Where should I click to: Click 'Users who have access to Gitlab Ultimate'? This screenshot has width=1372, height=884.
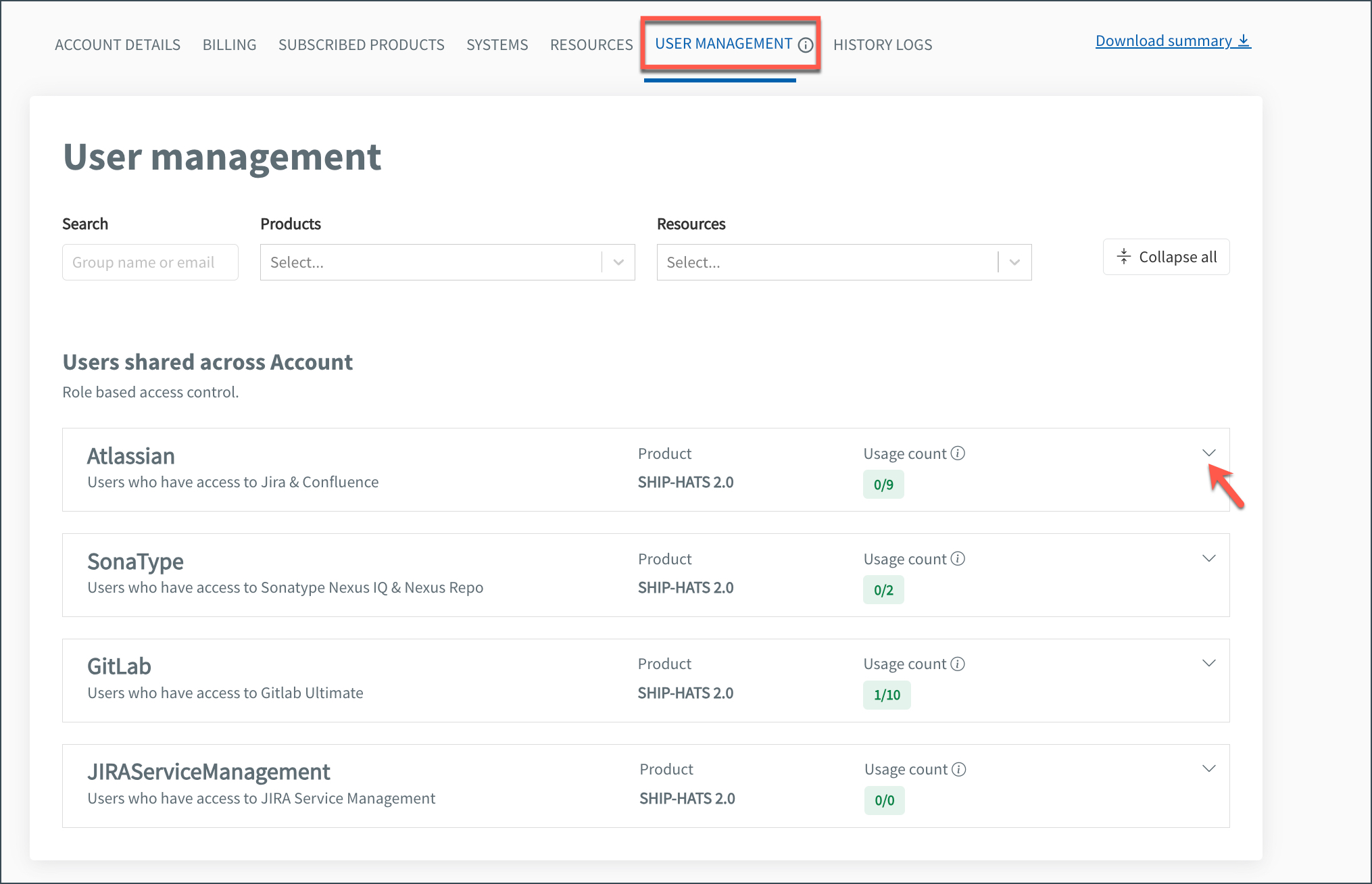(x=225, y=693)
